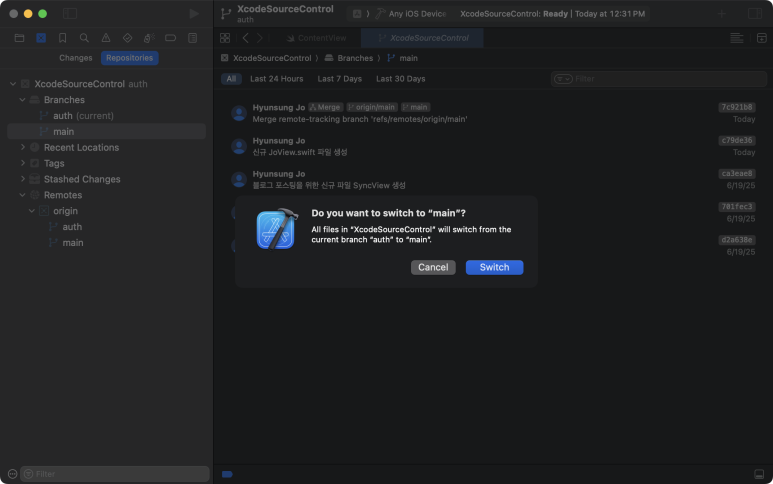Image resolution: width=773 pixels, height=484 pixels.
Task: Click XcodeSourceControl in the breadcrumb path
Action: point(272,58)
